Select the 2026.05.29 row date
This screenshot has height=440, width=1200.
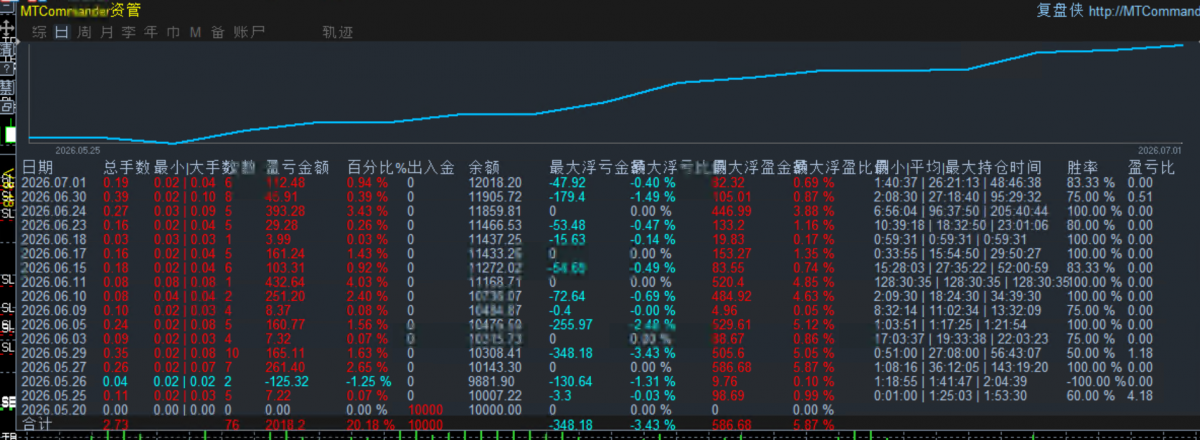pos(53,354)
